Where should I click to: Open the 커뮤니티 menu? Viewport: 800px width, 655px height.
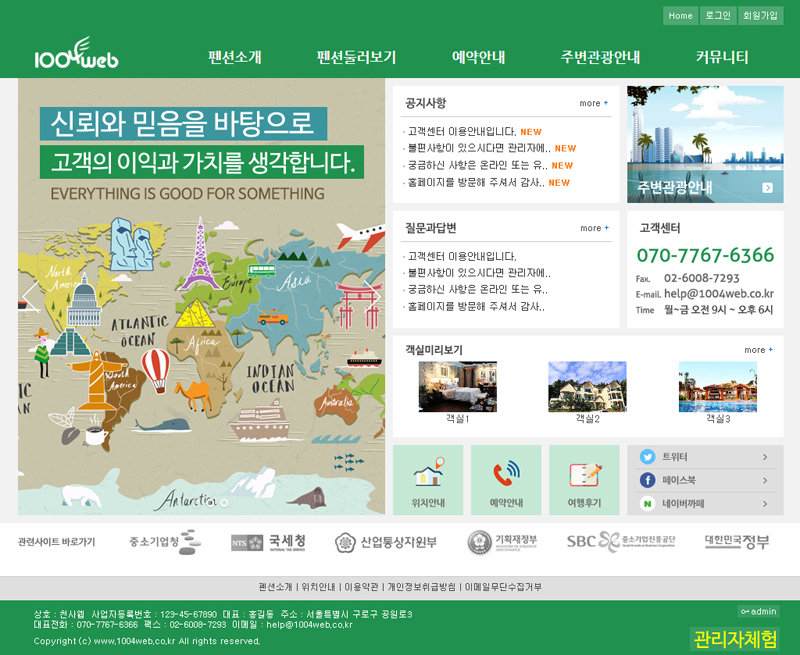tap(722, 57)
